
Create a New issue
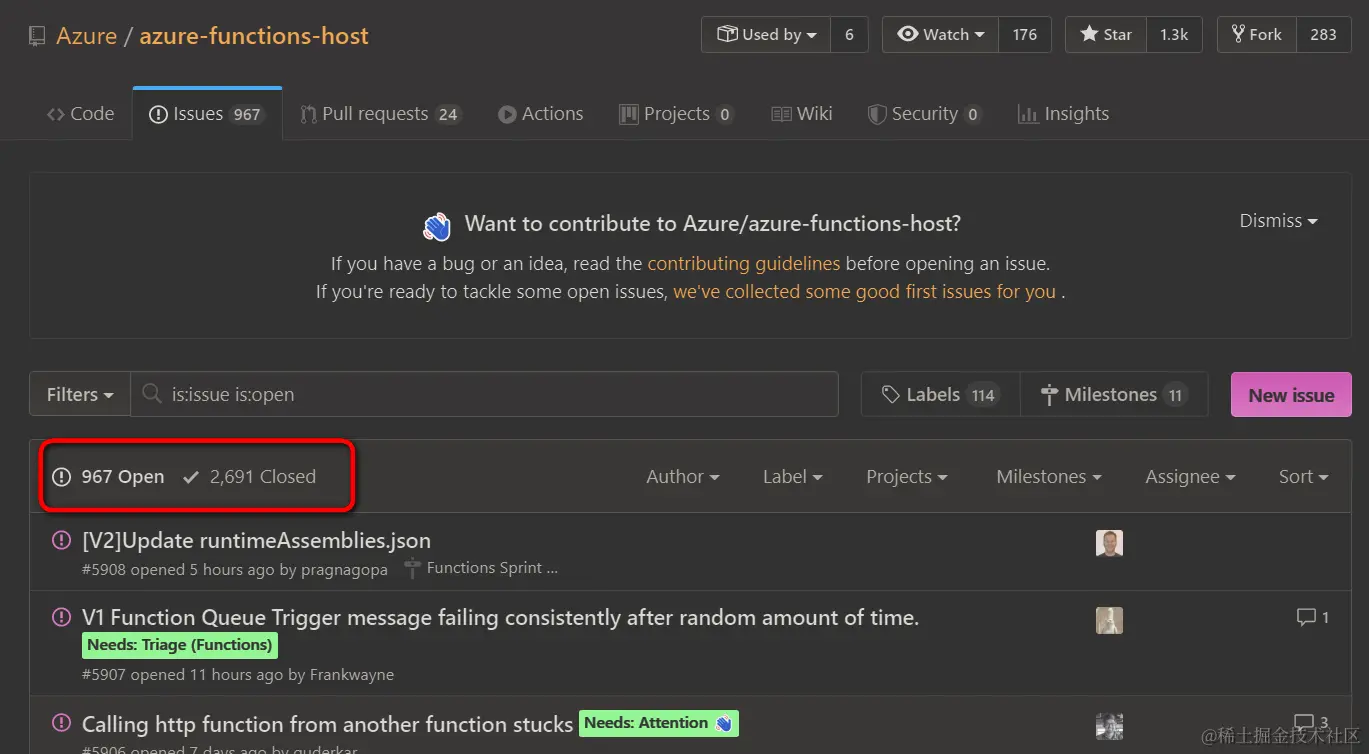click(1291, 394)
